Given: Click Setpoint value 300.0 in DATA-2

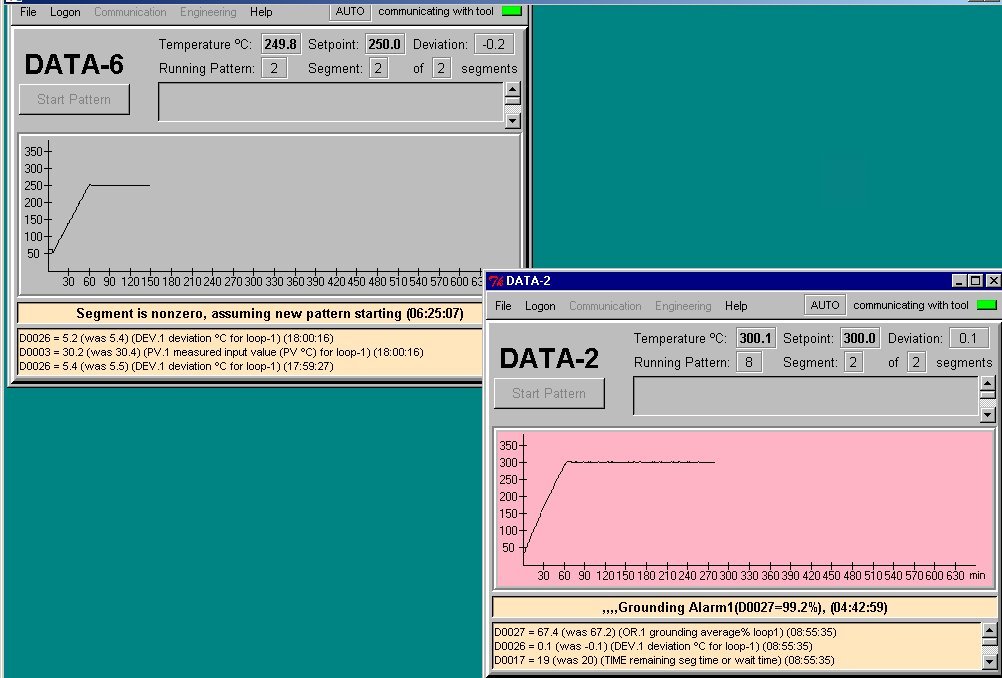Looking at the screenshot, I should (859, 338).
